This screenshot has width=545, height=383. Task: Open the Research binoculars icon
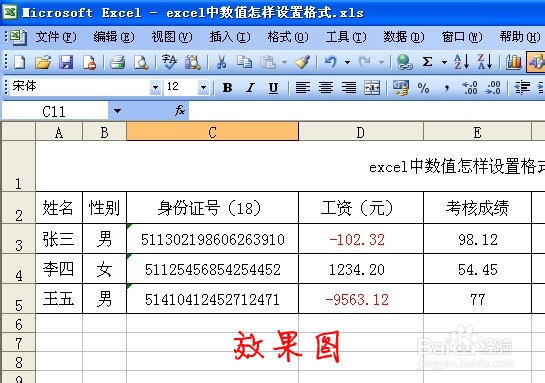click(x=192, y=63)
